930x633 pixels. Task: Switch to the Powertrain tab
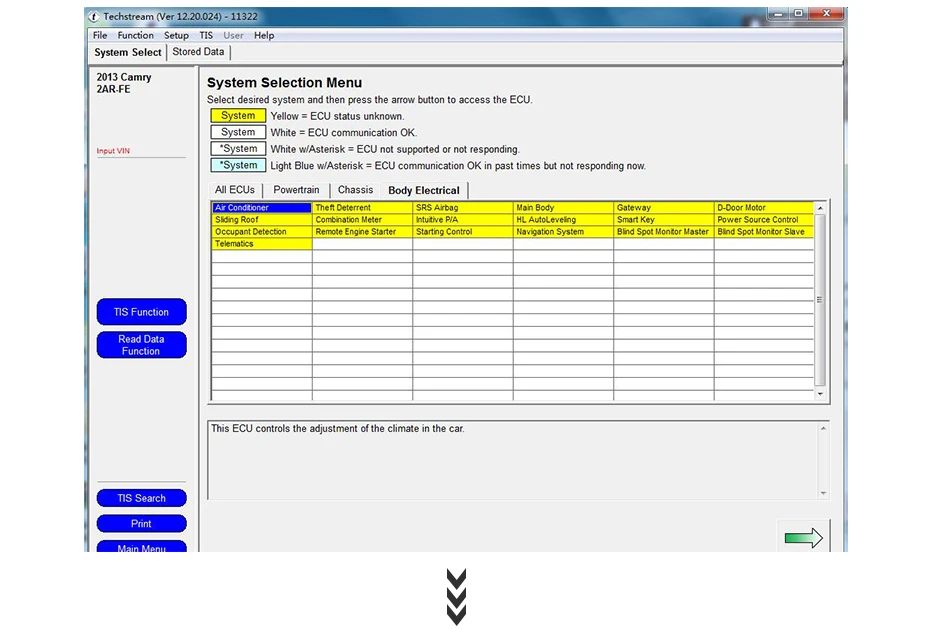[296, 190]
